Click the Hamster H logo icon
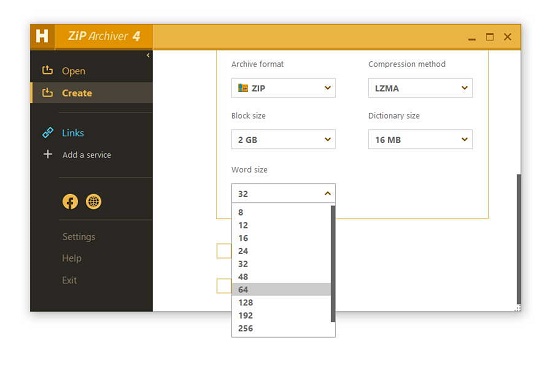550x370 pixels. [42, 36]
